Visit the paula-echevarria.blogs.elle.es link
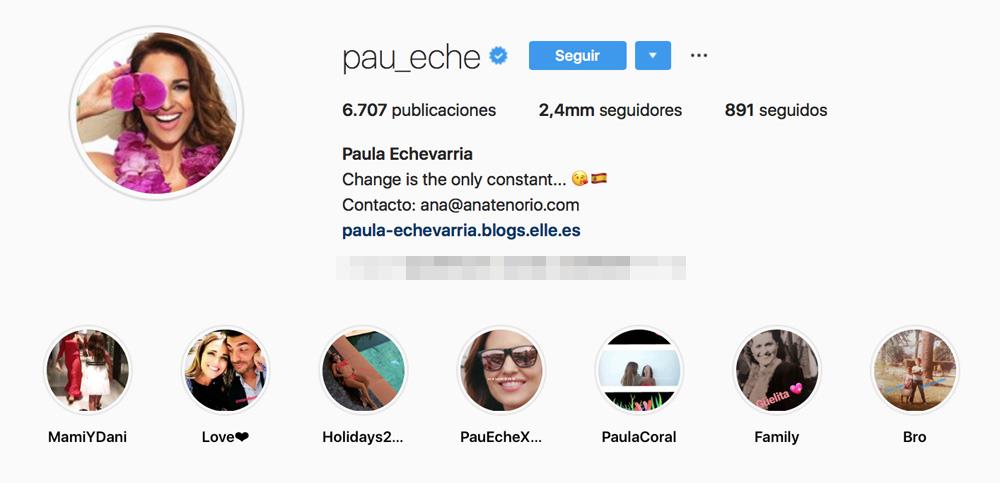 461,230
